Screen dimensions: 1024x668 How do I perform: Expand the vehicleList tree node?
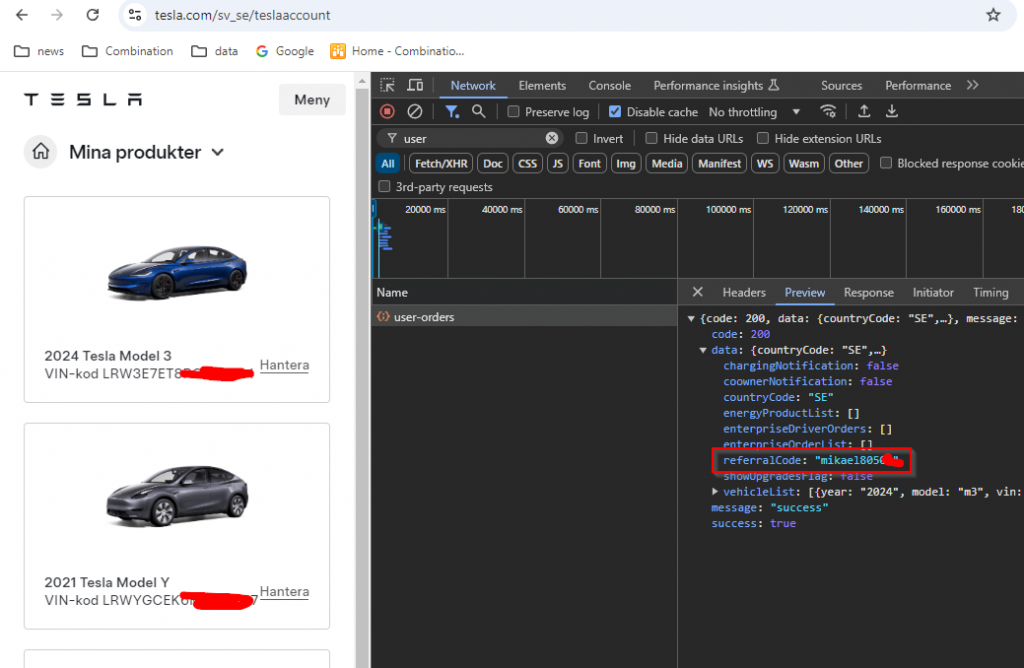click(x=715, y=491)
